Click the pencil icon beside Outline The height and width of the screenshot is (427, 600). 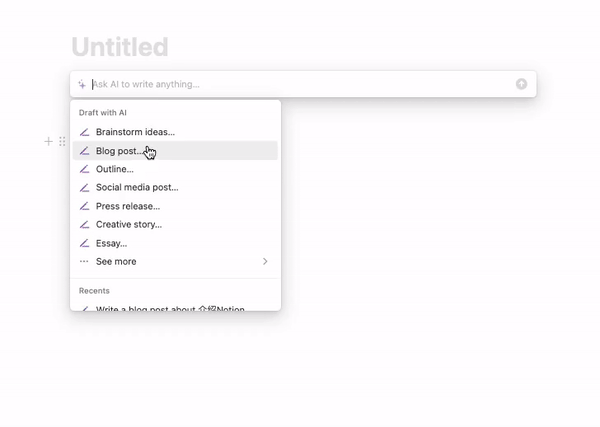85,169
